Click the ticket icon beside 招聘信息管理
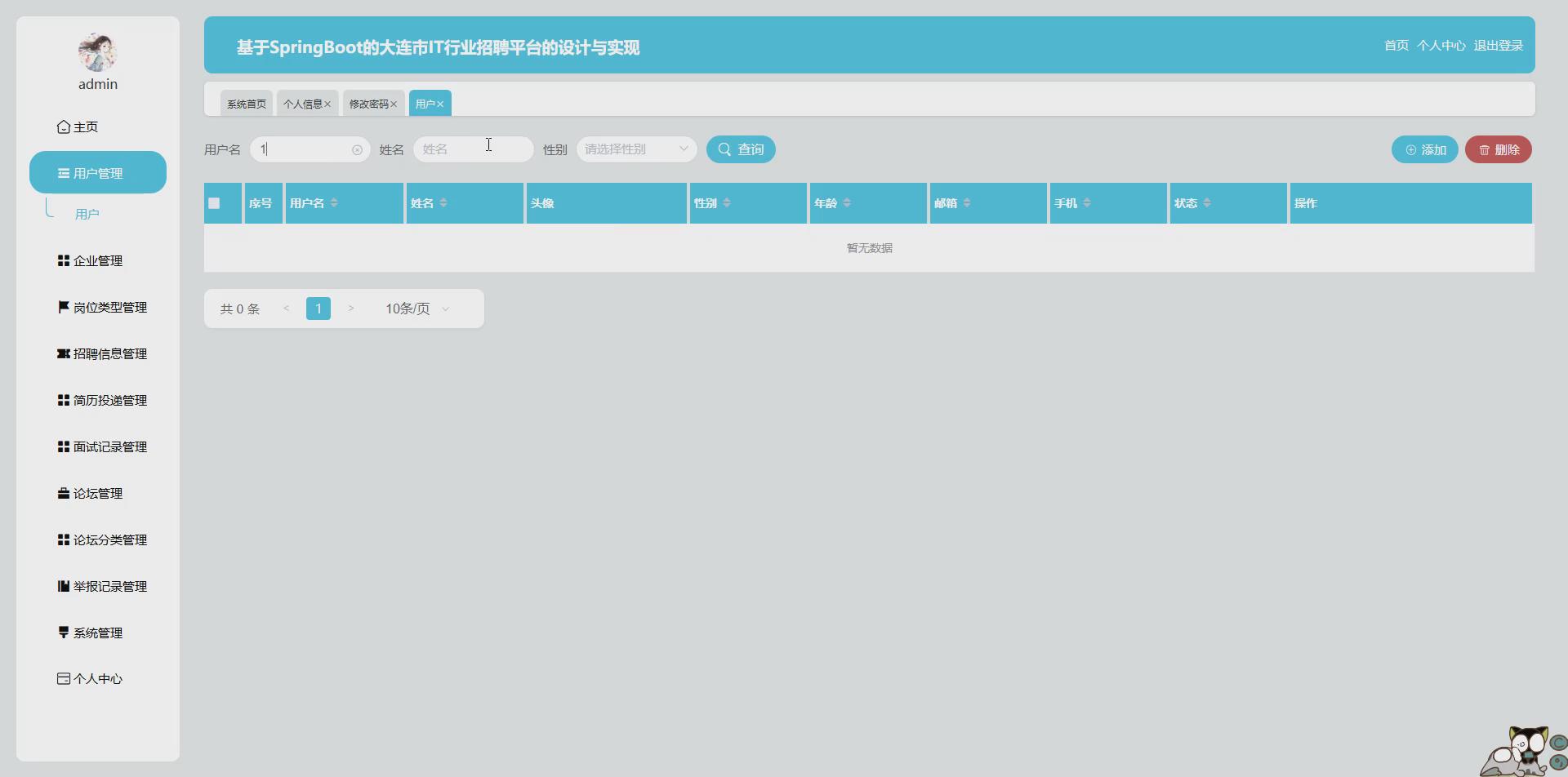 tap(64, 353)
